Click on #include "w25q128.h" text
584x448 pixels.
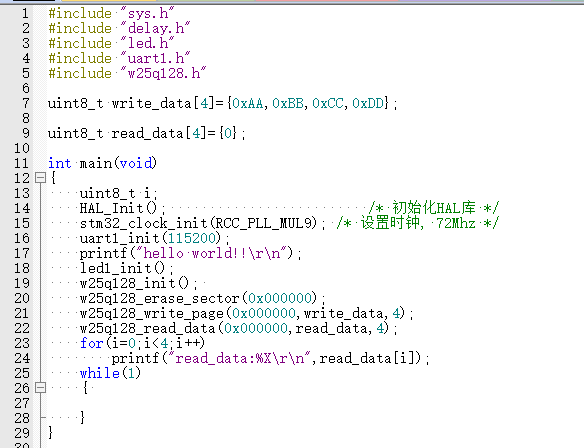click(x=127, y=73)
